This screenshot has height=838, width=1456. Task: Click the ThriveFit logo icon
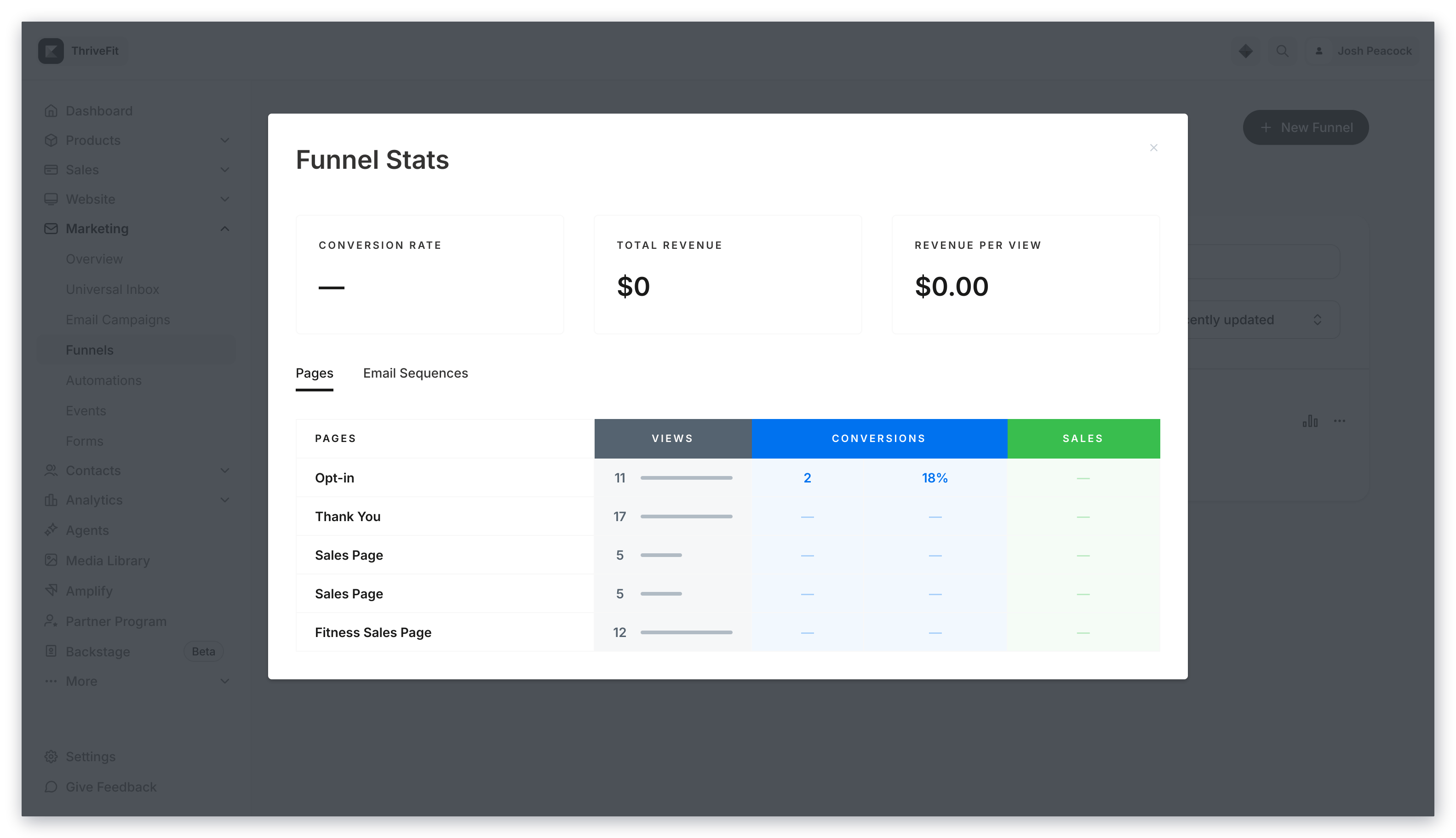[x=51, y=51]
